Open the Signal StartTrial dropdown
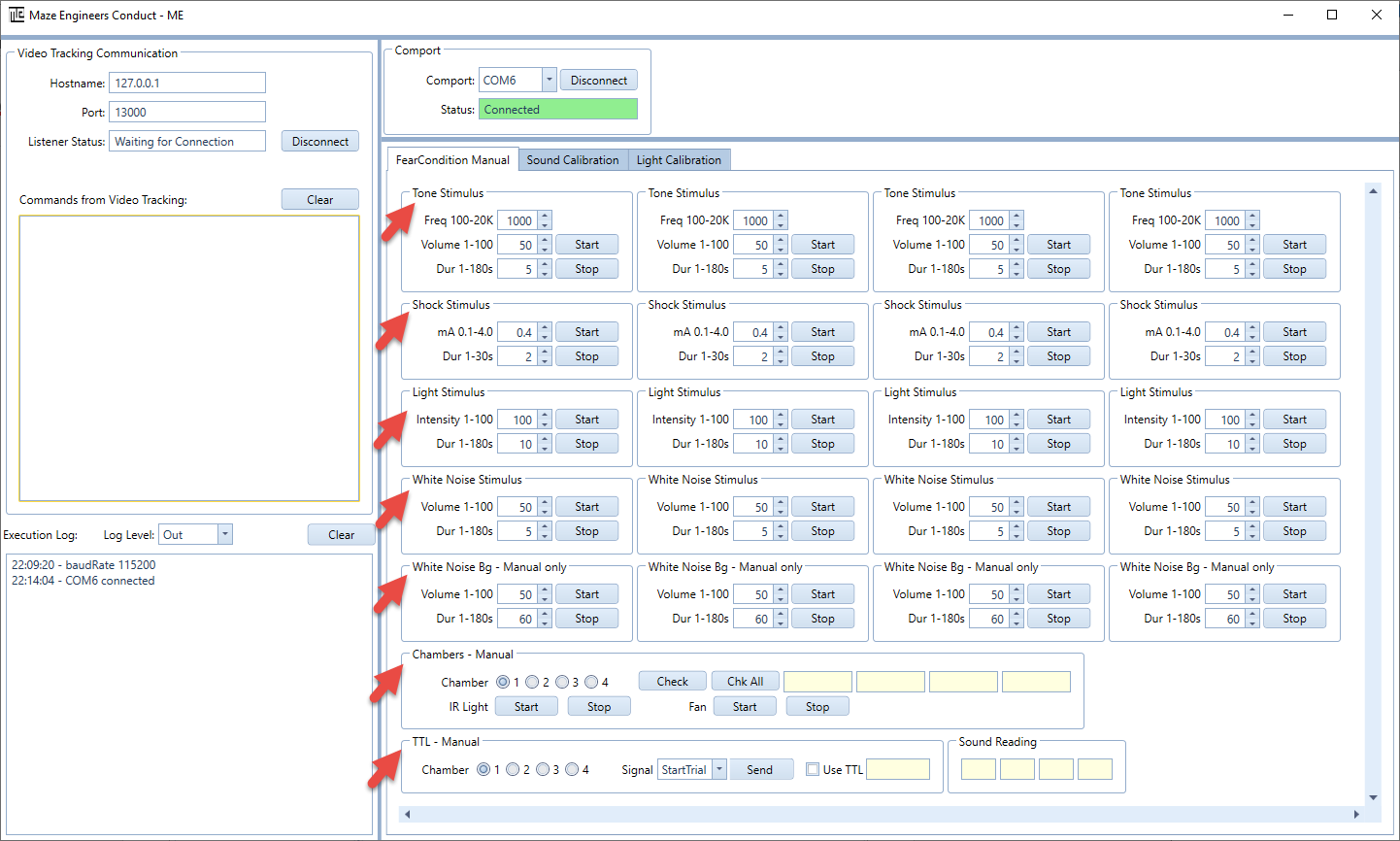Viewport: 1400px width, 841px height. 719,769
